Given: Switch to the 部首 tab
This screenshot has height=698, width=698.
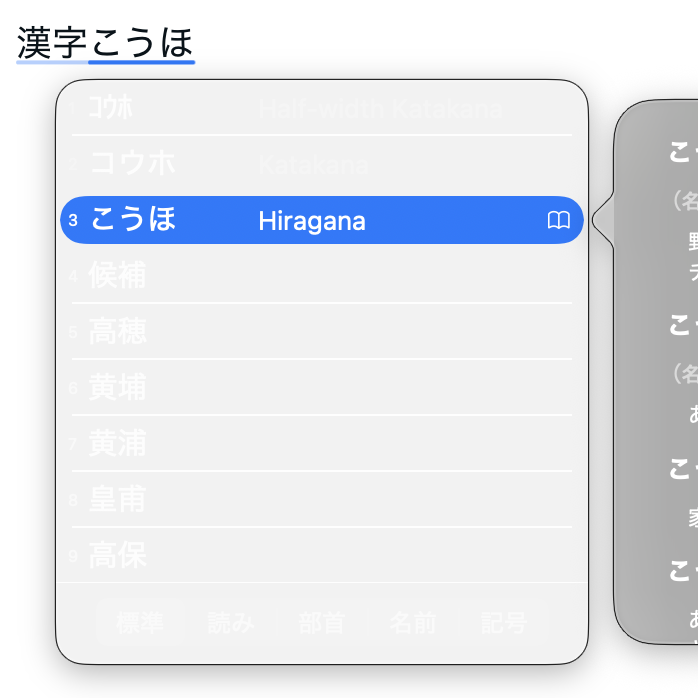Looking at the screenshot, I should [x=322, y=623].
